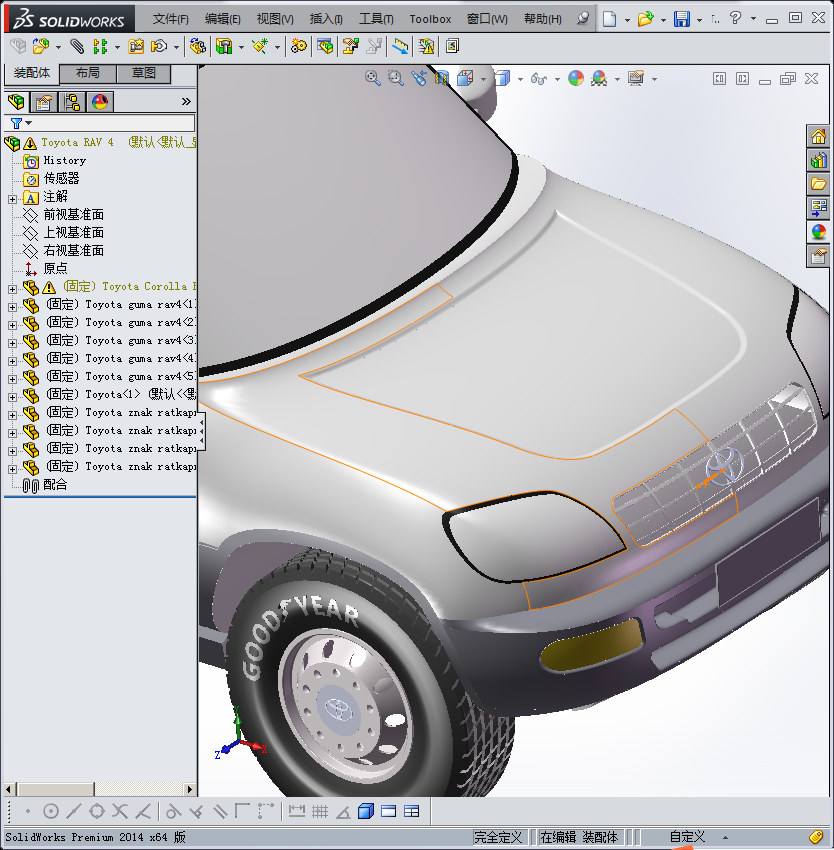Select 前视基准面 in the feature tree
Screen dimensions: 834x850
pyautogui.click(x=73, y=215)
